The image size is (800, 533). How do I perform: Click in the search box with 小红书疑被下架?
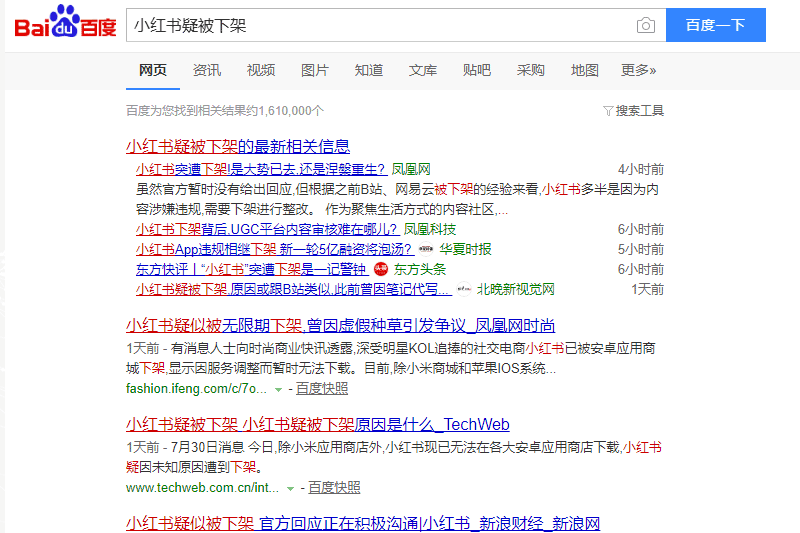tap(396, 25)
